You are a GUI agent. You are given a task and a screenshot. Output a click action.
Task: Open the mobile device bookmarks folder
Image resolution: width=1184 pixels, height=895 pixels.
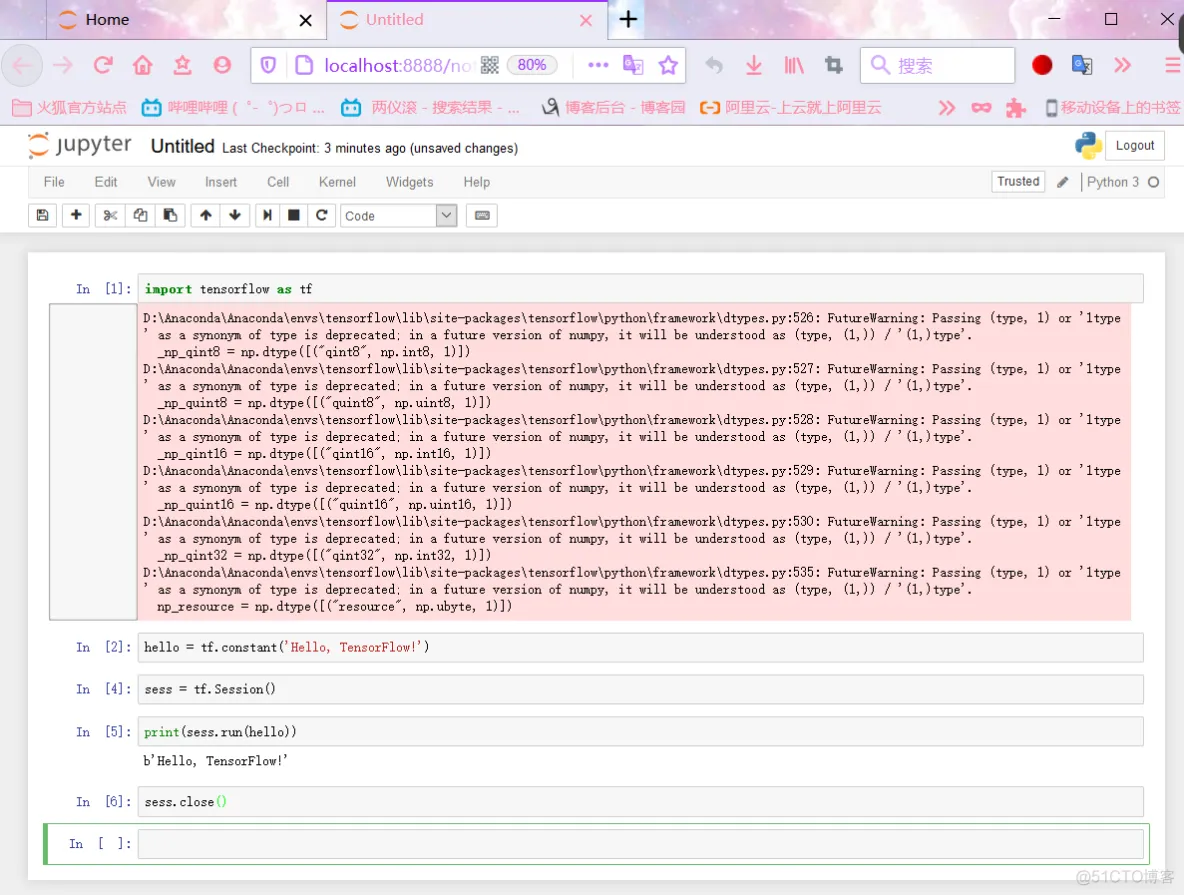click(x=1112, y=108)
